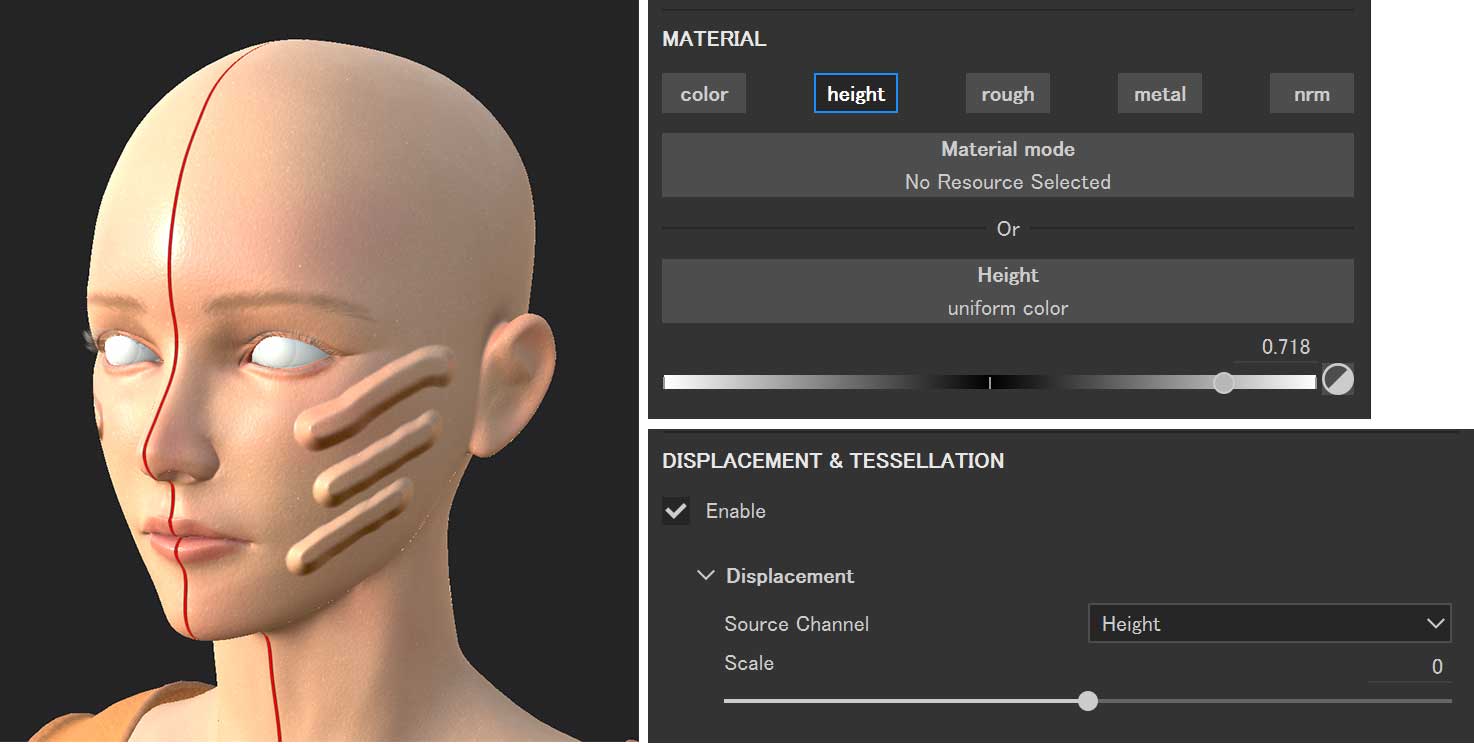Click the height value field showing 0.718
Image resolution: width=1474 pixels, height=744 pixels.
coord(1283,346)
